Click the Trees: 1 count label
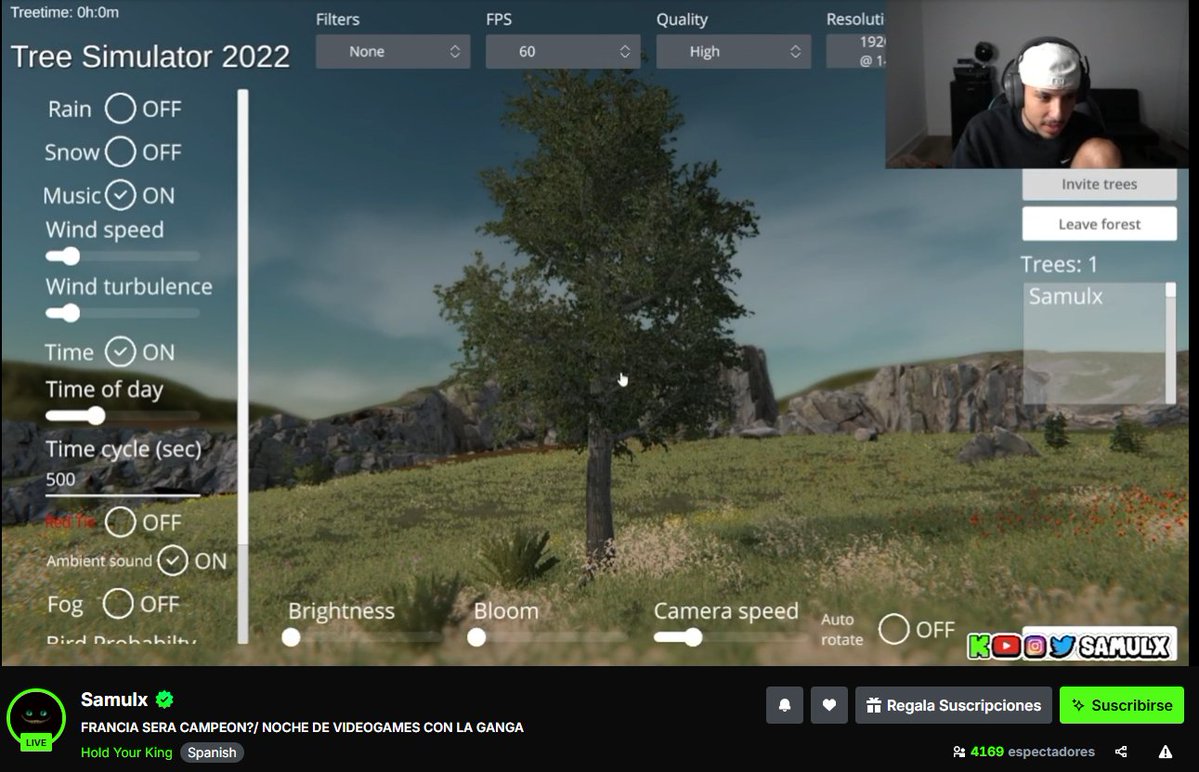1199x772 pixels. pyautogui.click(x=1059, y=264)
